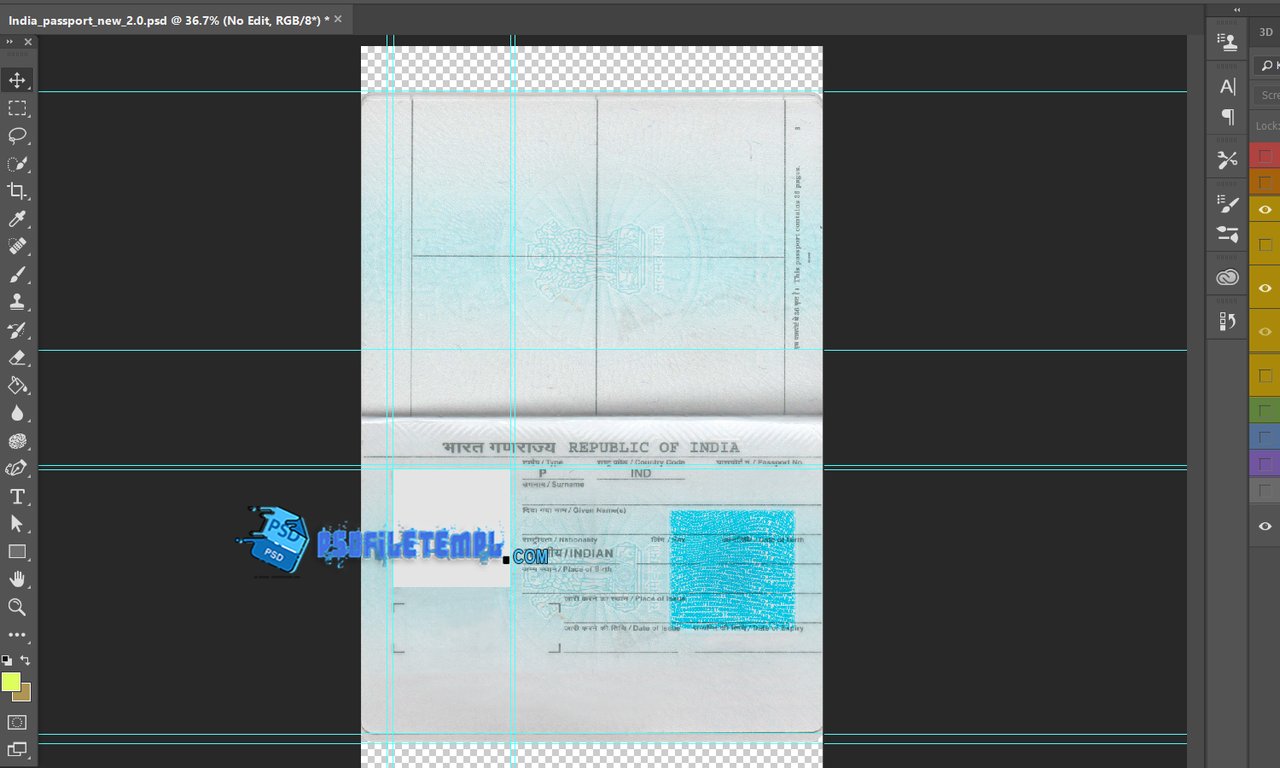
Task: Click the cyan fingerprint pattern on canvas
Action: (x=732, y=569)
